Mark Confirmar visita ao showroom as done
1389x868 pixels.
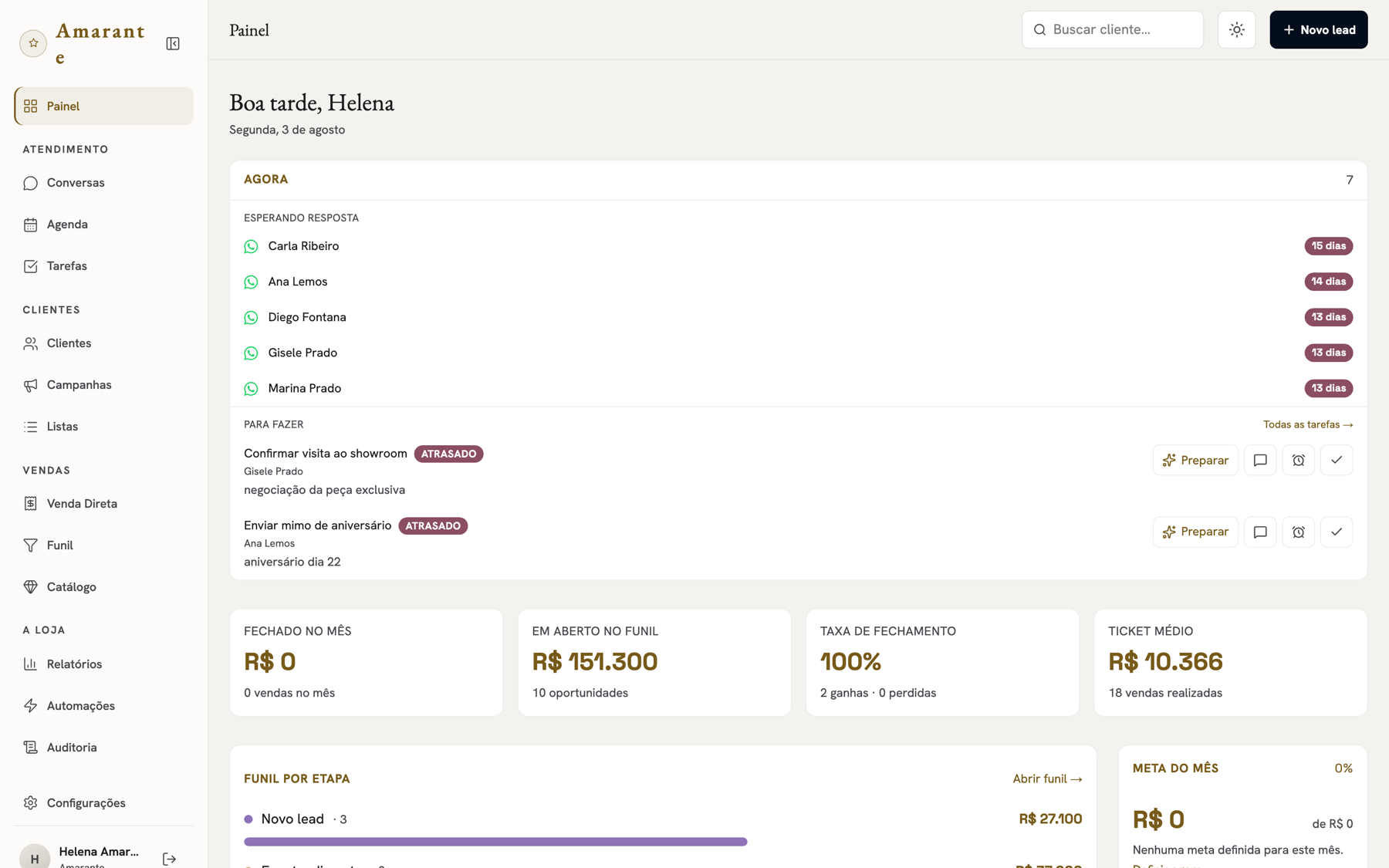tap(1337, 461)
